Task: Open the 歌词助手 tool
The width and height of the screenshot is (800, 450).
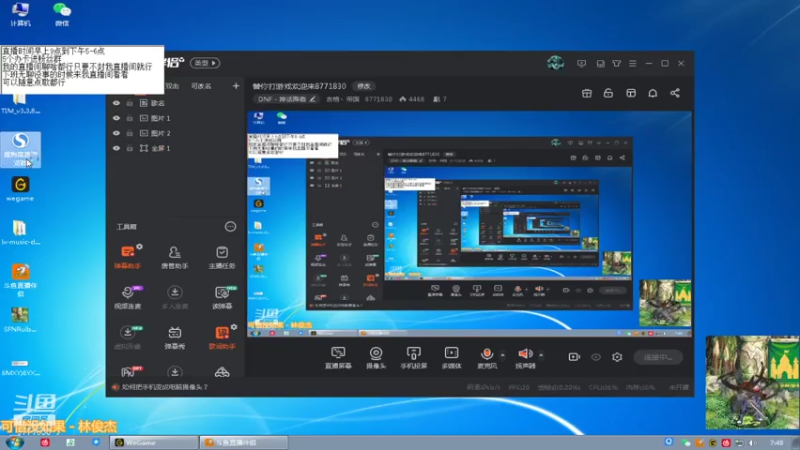Action: click(222, 337)
